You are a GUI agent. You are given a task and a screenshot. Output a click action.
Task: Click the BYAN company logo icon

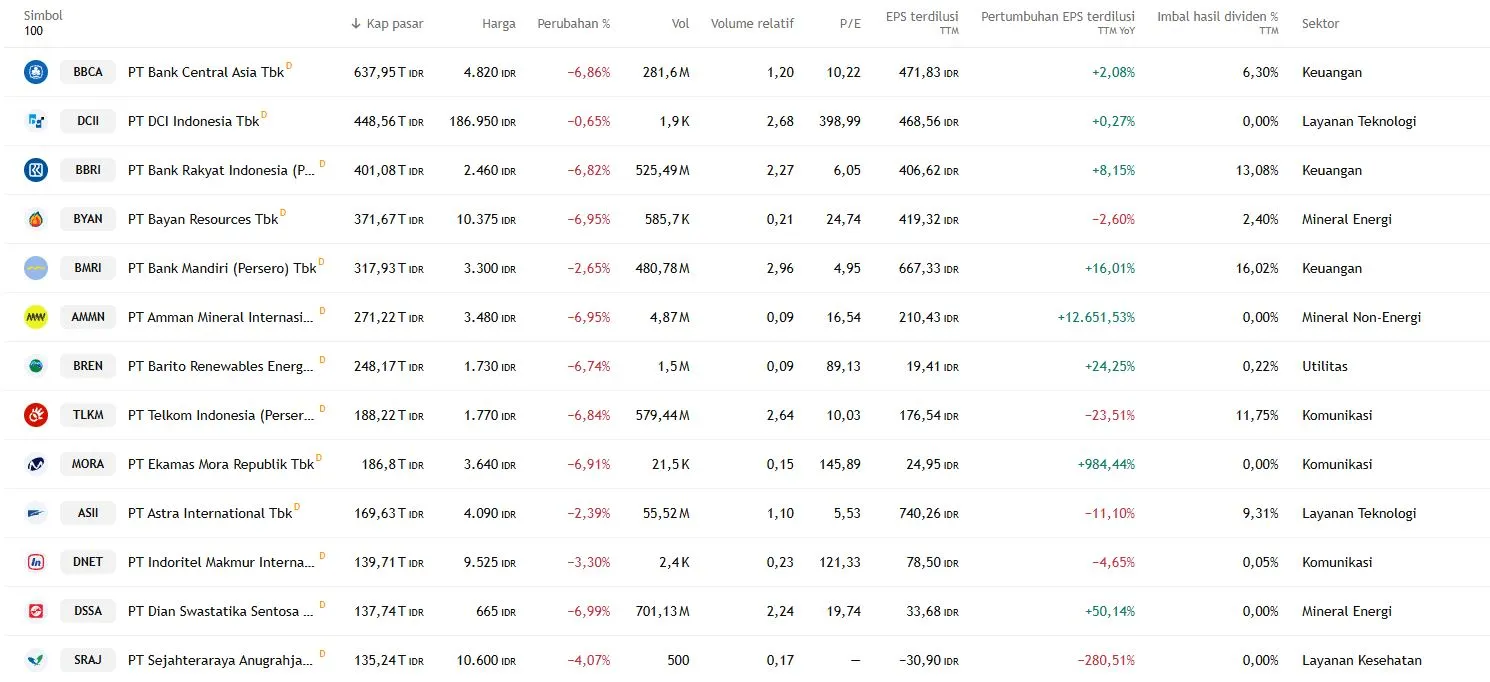point(36,219)
